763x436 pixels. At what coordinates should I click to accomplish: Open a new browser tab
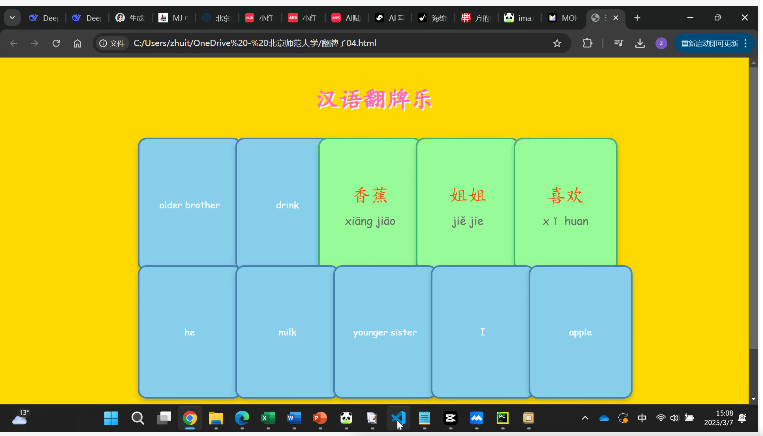pyautogui.click(x=637, y=18)
